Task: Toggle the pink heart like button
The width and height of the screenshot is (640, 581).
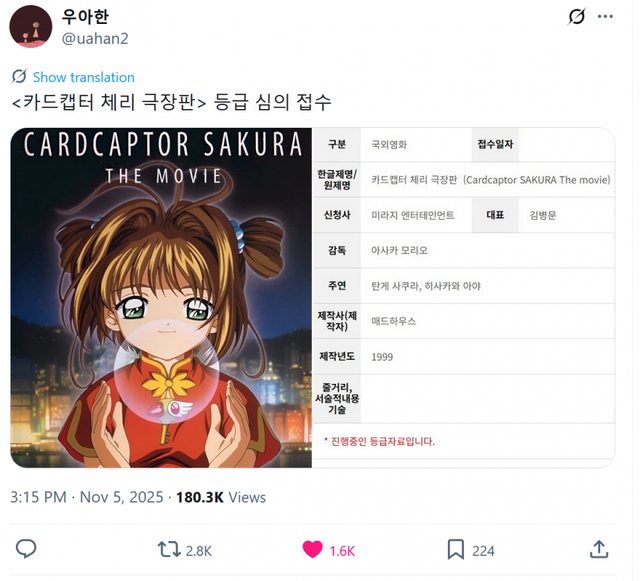Action: pos(312,549)
